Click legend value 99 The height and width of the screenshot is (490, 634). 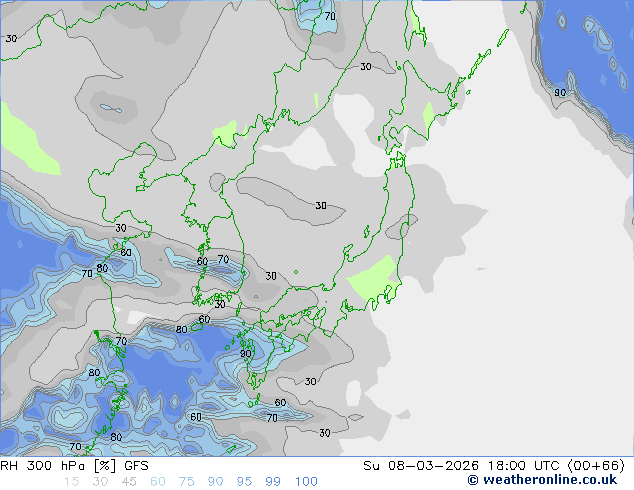pos(273,482)
